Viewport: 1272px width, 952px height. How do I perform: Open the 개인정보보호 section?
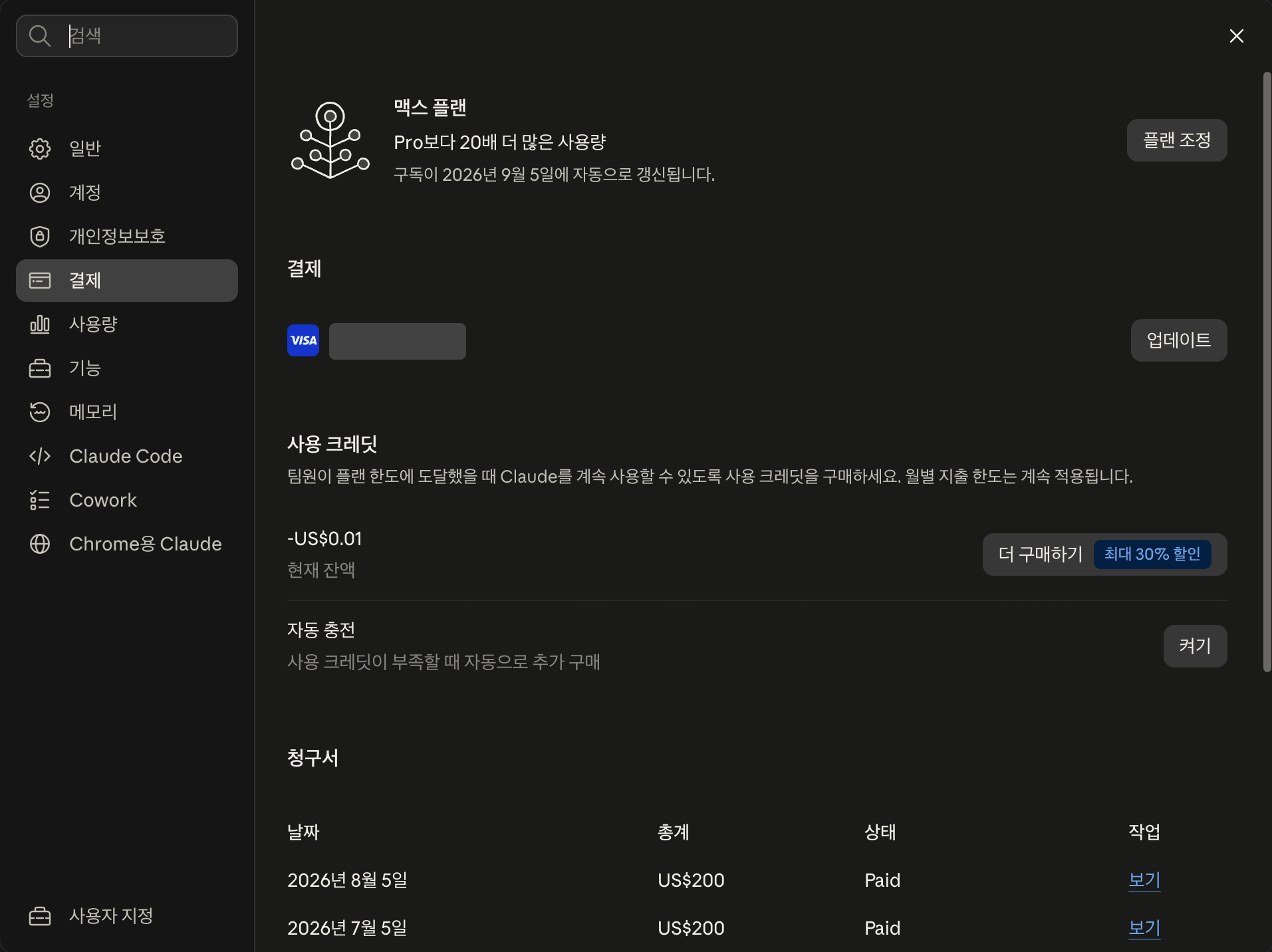coord(127,236)
